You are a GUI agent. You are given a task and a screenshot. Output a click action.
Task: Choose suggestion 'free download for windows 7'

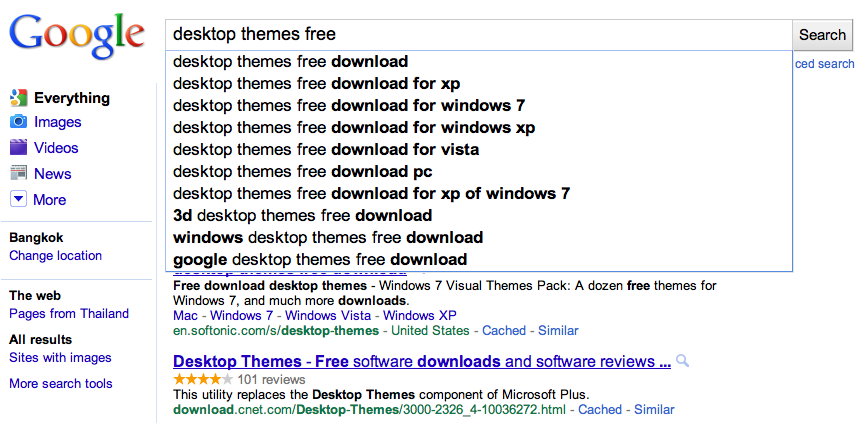tap(479, 105)
